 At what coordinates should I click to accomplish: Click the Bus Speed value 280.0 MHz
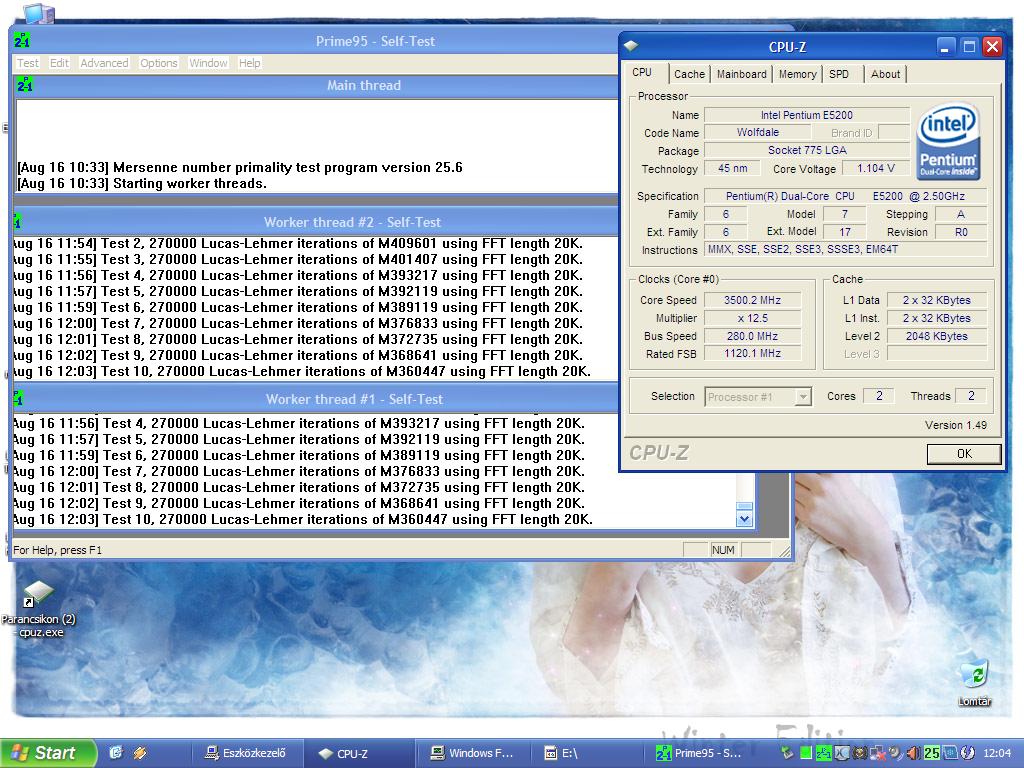pos(752,336)
